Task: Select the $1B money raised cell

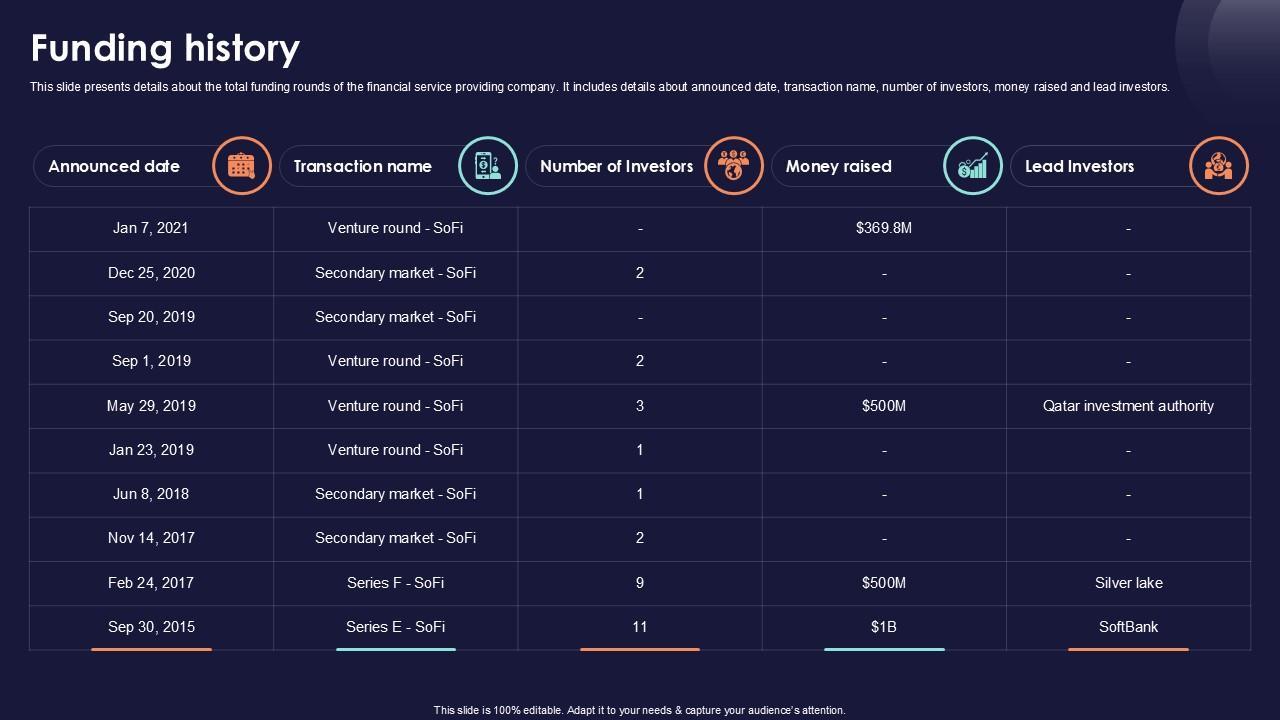Action: tap(884, 627)
